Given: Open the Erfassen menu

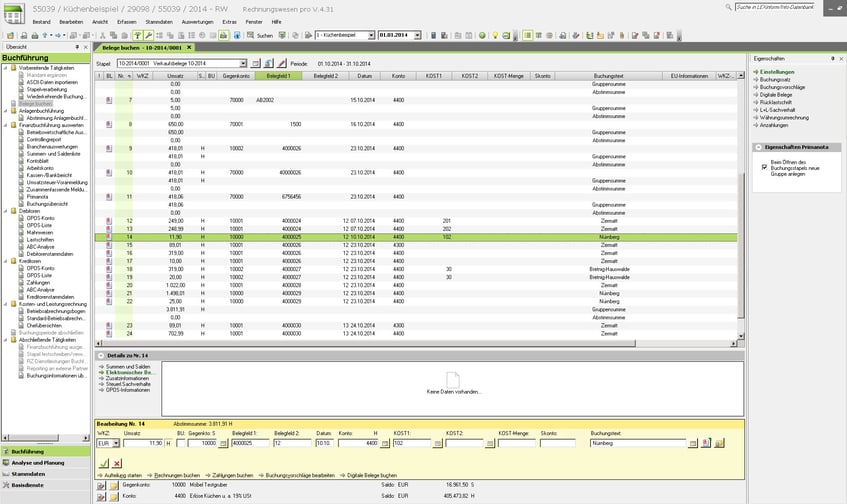Looking at the screenshot, I should coord(126,22).
